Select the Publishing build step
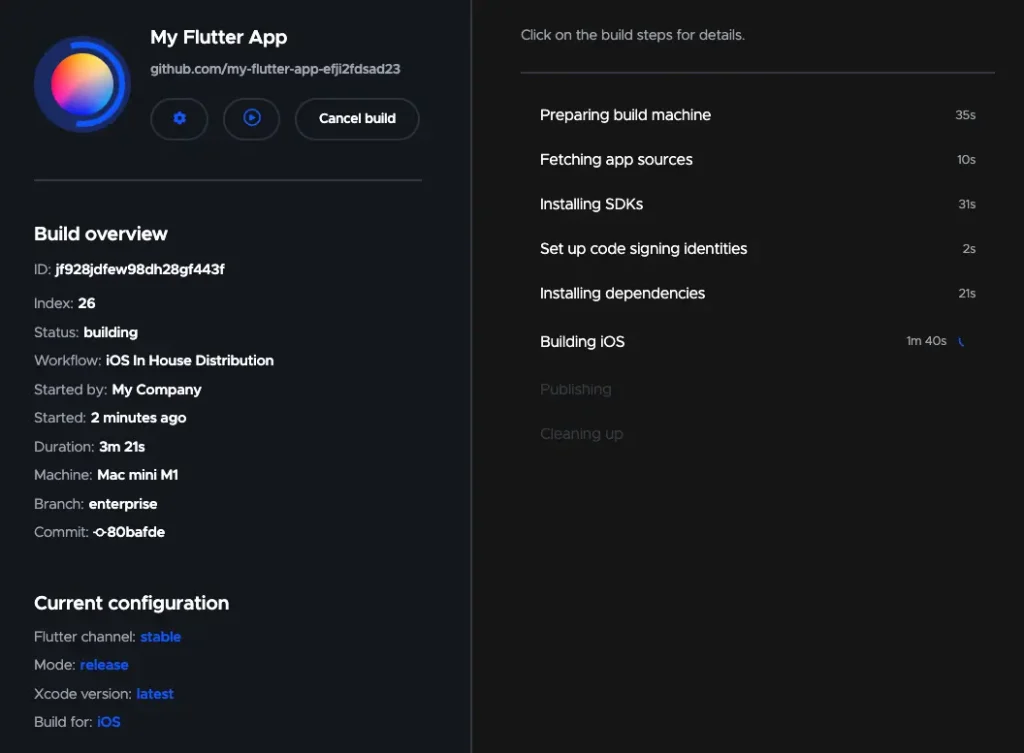Viewport: 1024px width, 753px height. tap(575, 390)
